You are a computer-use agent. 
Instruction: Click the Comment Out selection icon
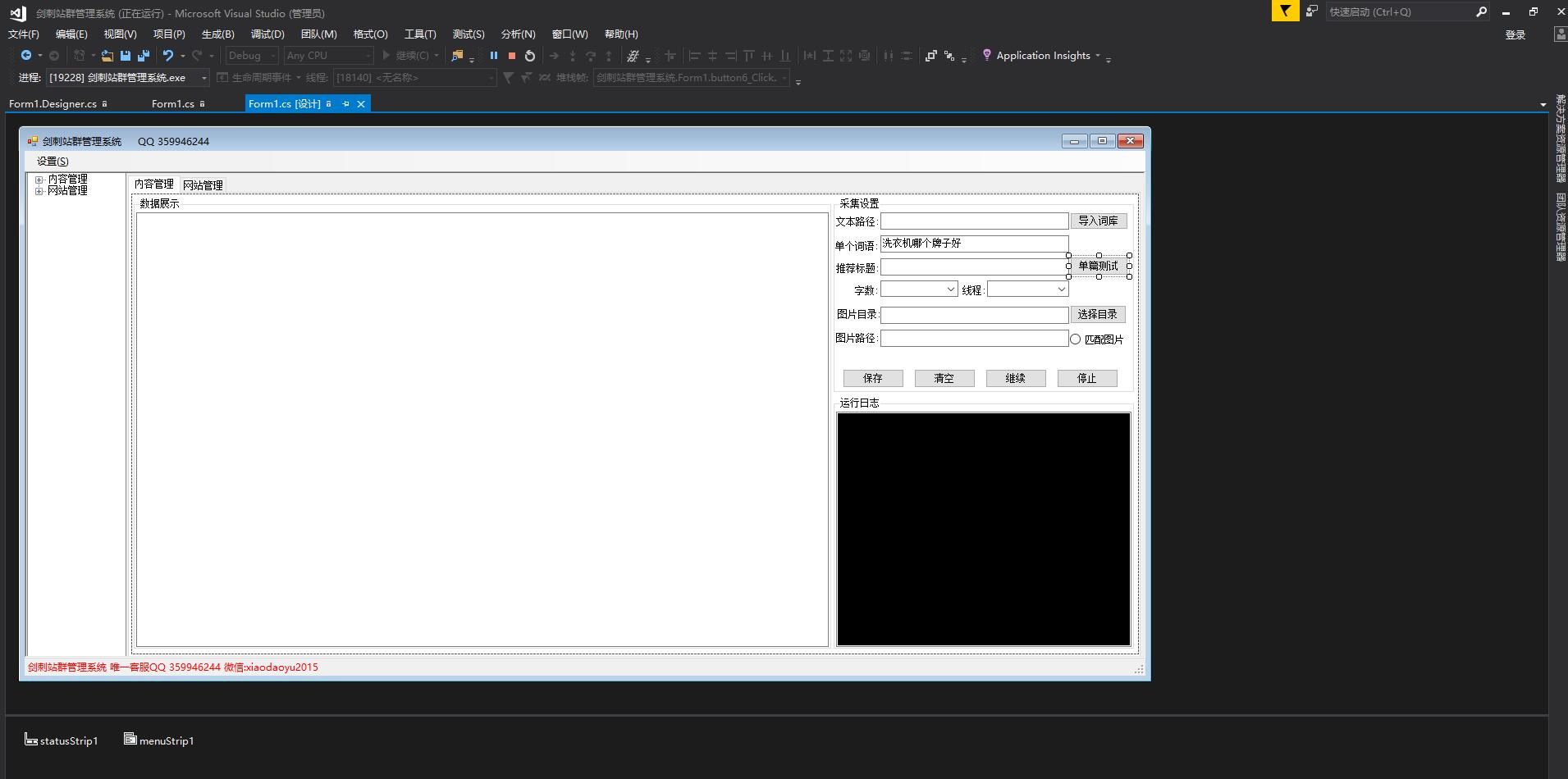(x=633, y=56)
